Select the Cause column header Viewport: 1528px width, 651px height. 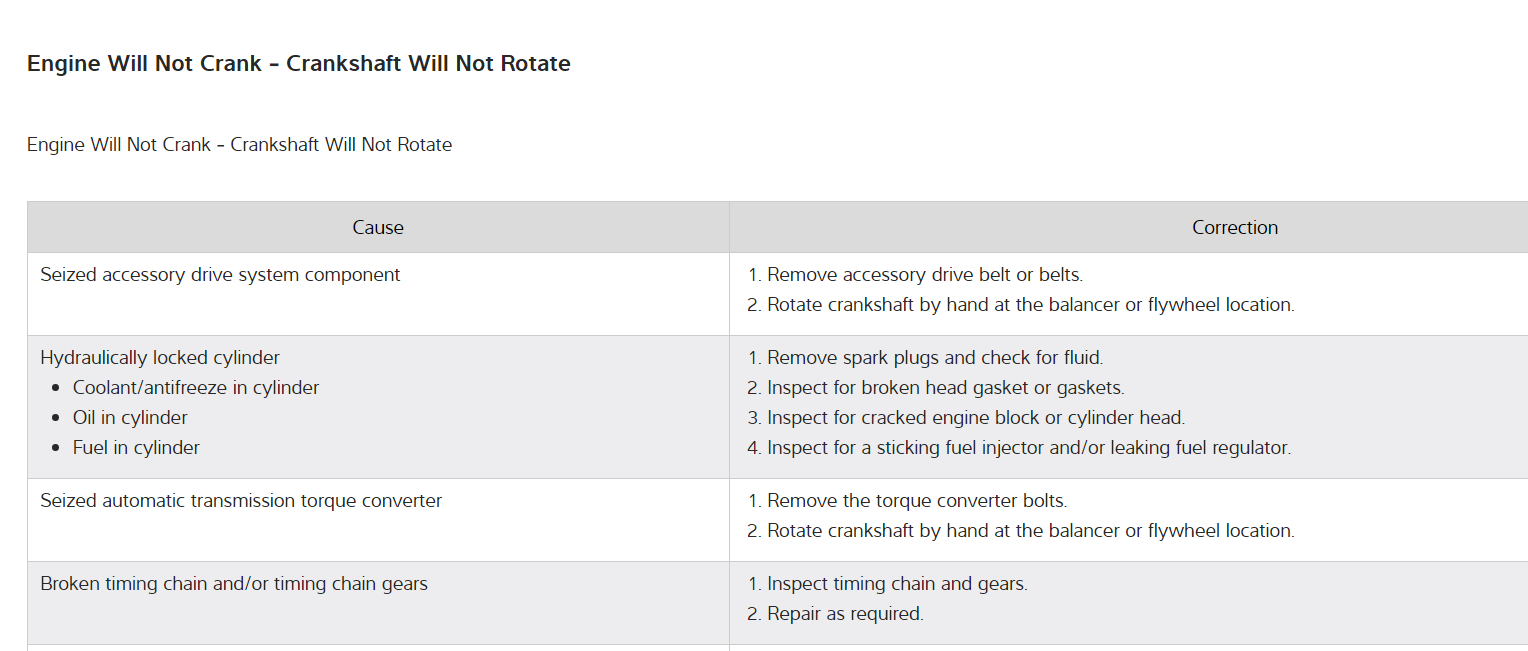pos(378,228)
